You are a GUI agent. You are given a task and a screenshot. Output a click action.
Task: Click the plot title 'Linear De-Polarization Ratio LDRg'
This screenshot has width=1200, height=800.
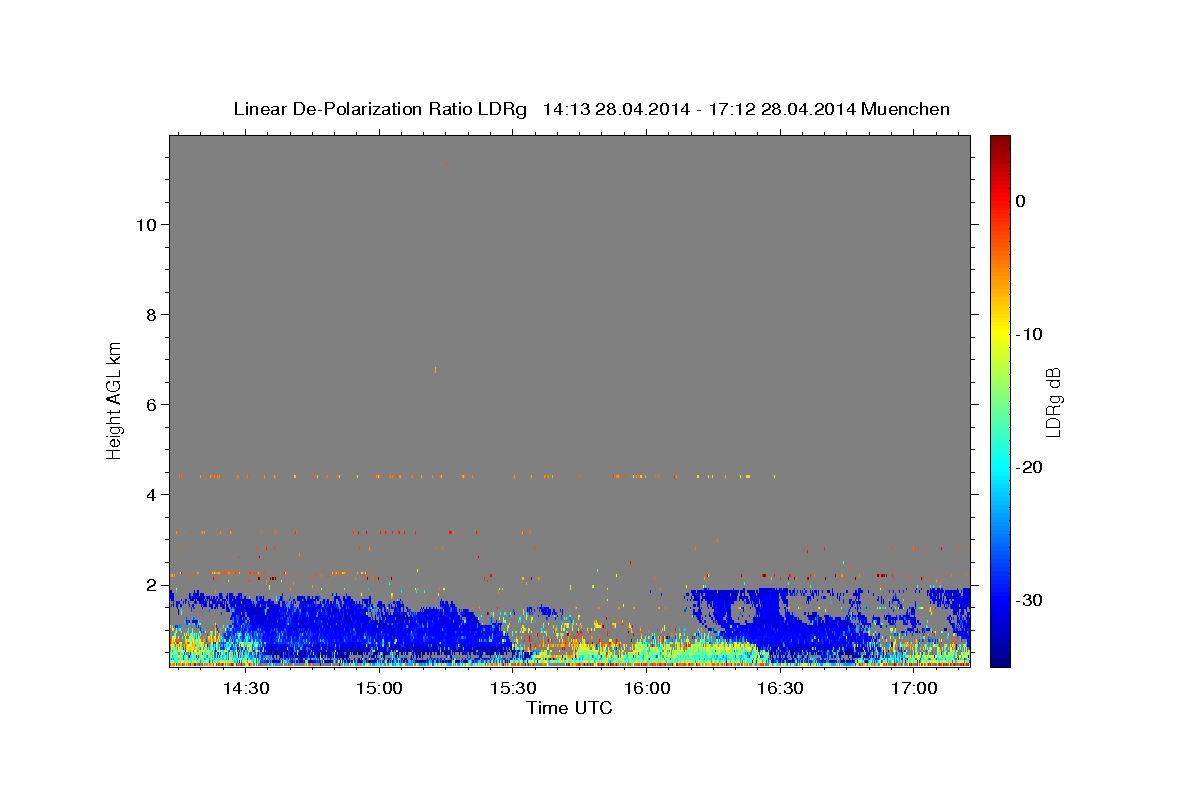click(380, 109)
